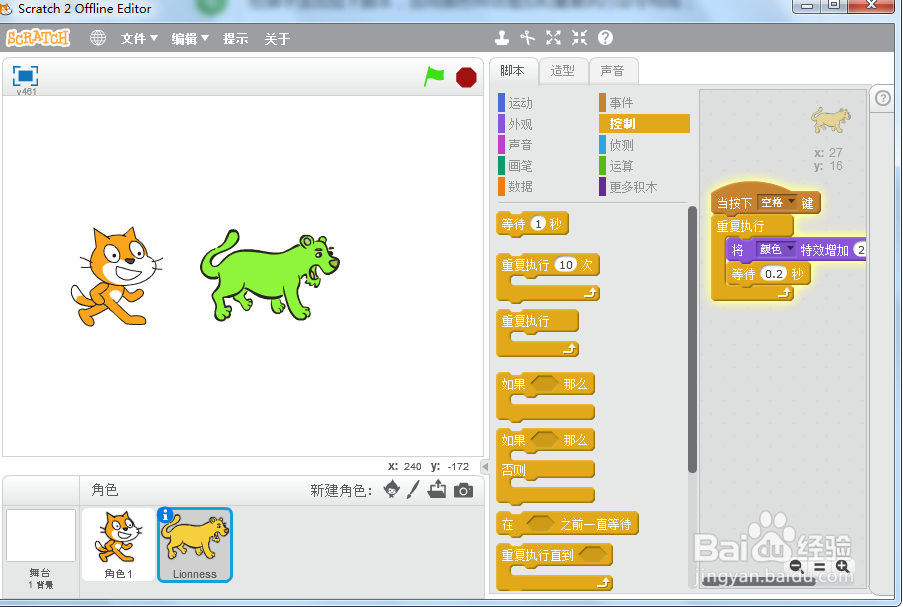
Task: Switch to the 造型 tab
Action: (x=563, y=71)
